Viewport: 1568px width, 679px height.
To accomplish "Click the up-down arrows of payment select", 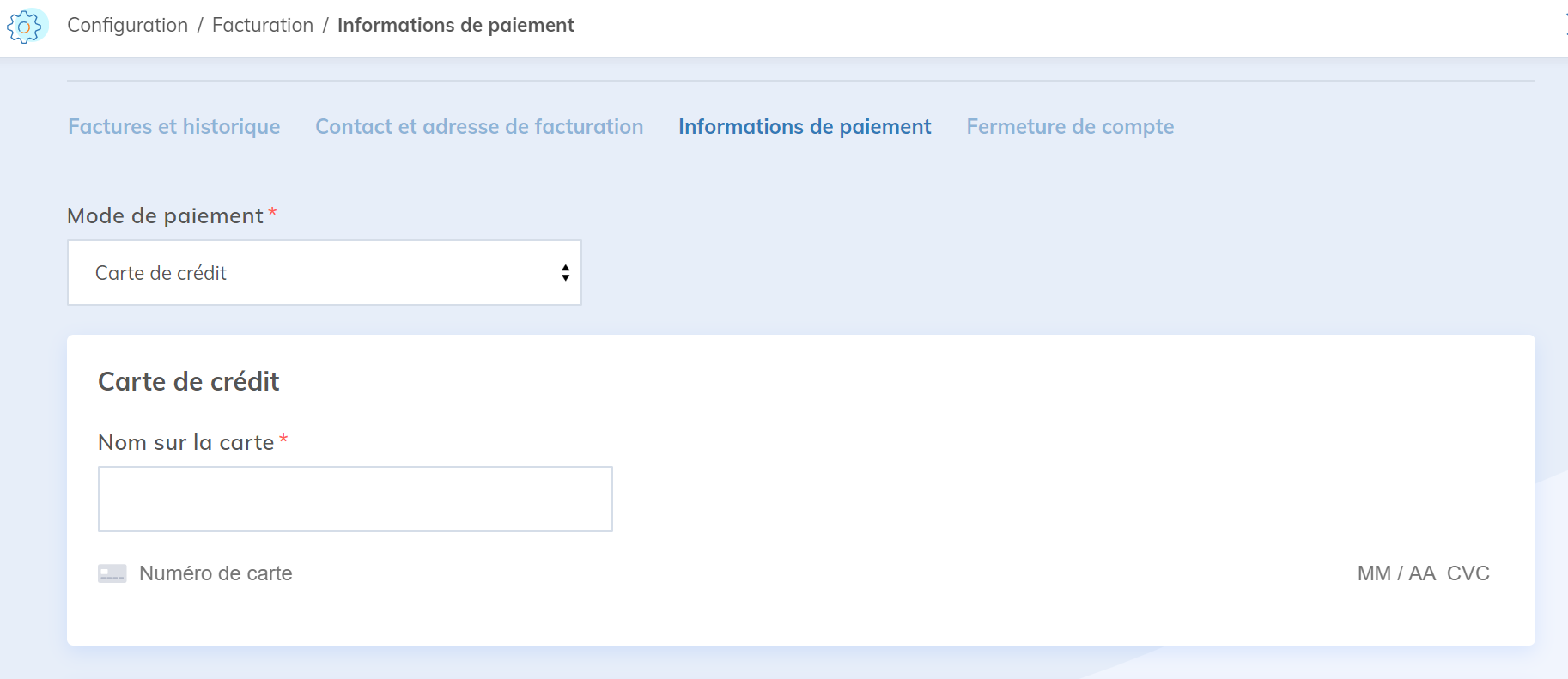I will (565, 273).
